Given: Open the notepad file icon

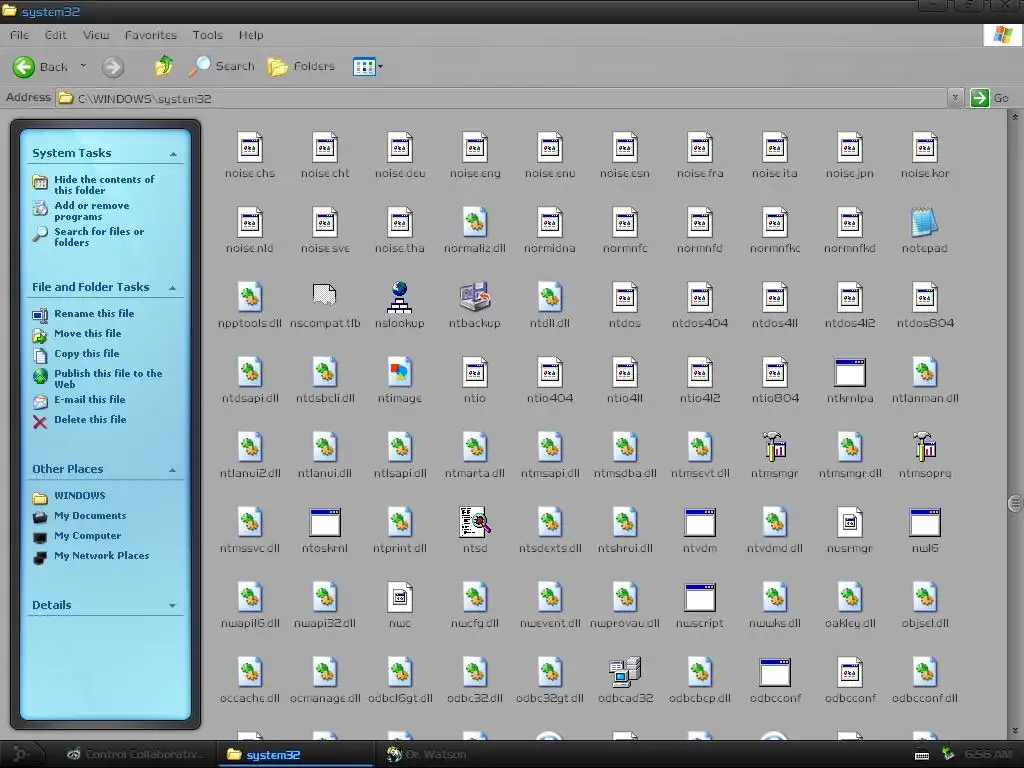Looking at the screenshot, I should 924,223.
